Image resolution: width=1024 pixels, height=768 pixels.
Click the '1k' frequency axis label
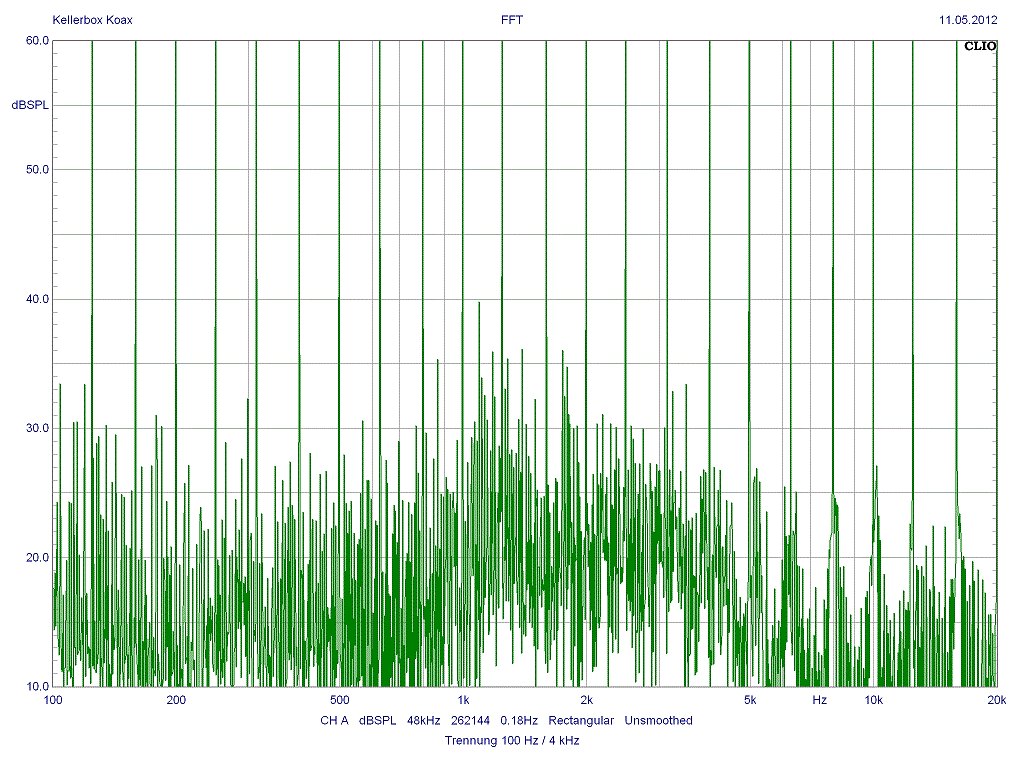pos(463,700)
